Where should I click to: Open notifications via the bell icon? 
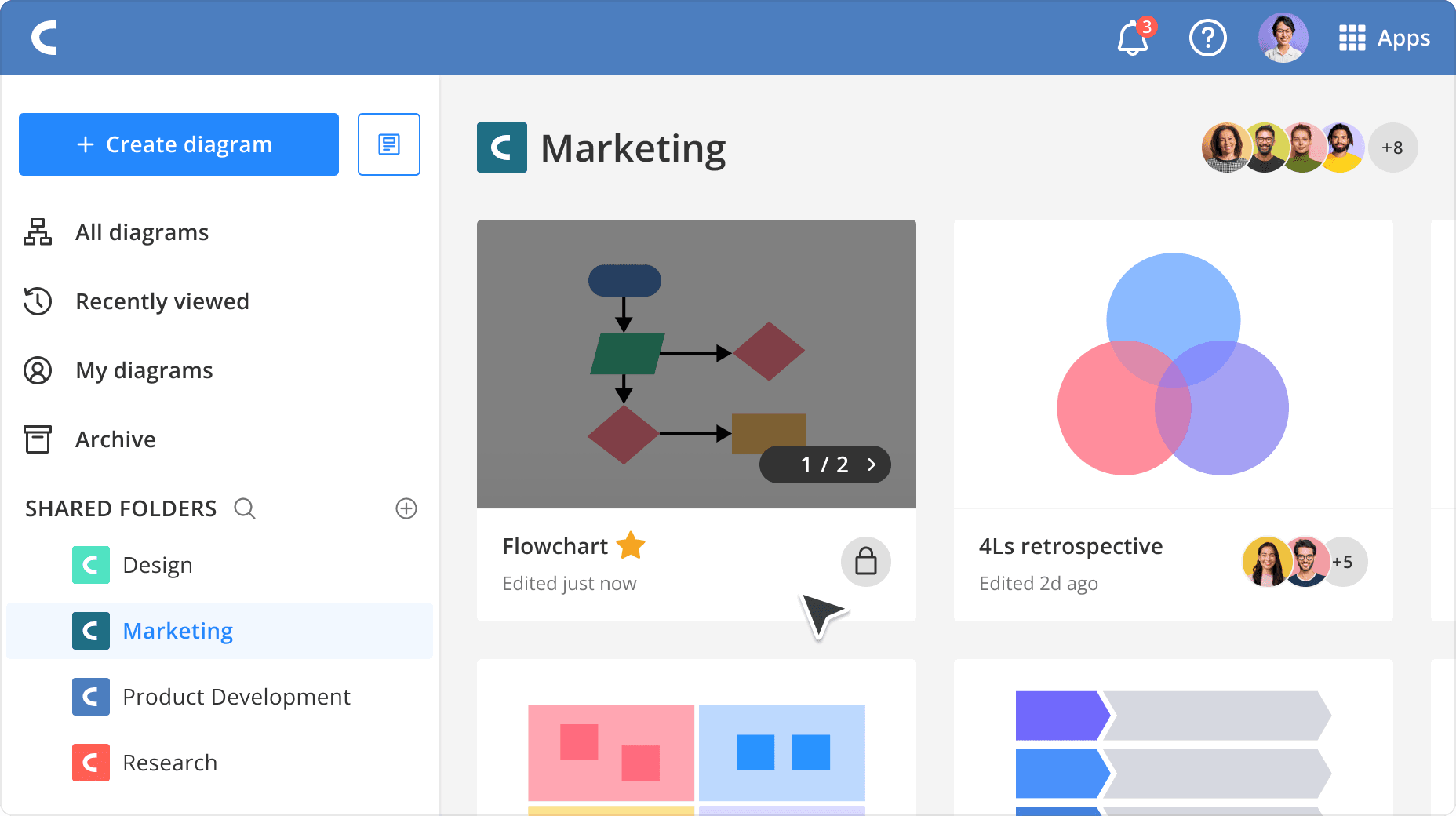(x=1132, y=38)
